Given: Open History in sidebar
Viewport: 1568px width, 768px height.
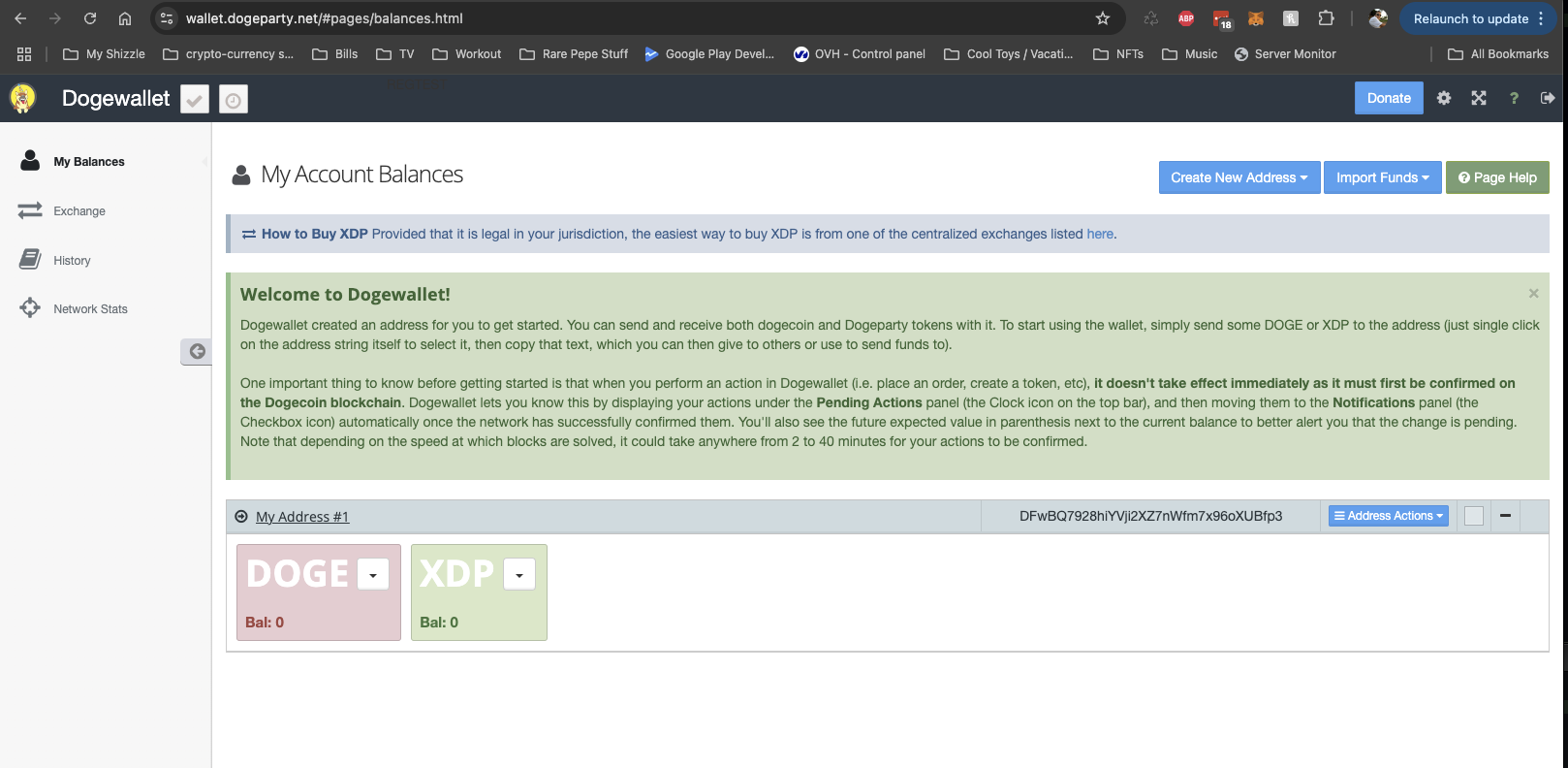Looking at the screenshot, I should [72, 261].
